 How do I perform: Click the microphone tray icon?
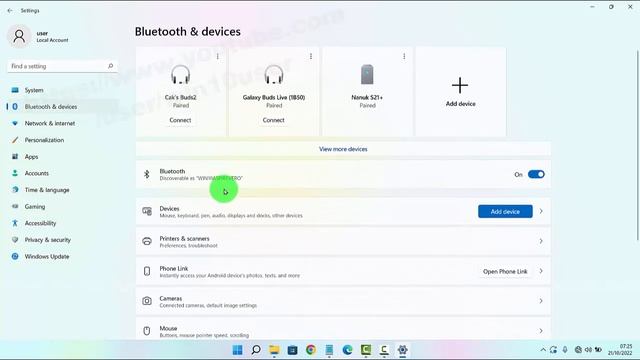(x=565, y=350)
